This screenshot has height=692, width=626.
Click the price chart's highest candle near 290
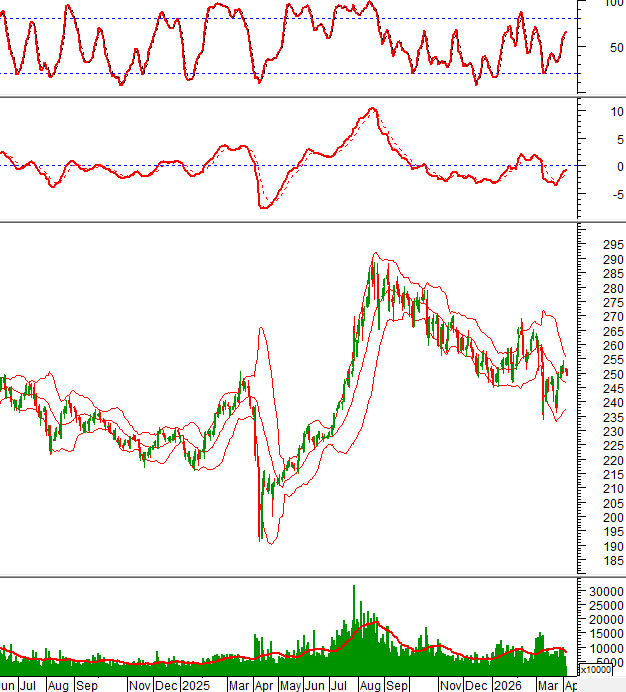click(x=375, y=262)
